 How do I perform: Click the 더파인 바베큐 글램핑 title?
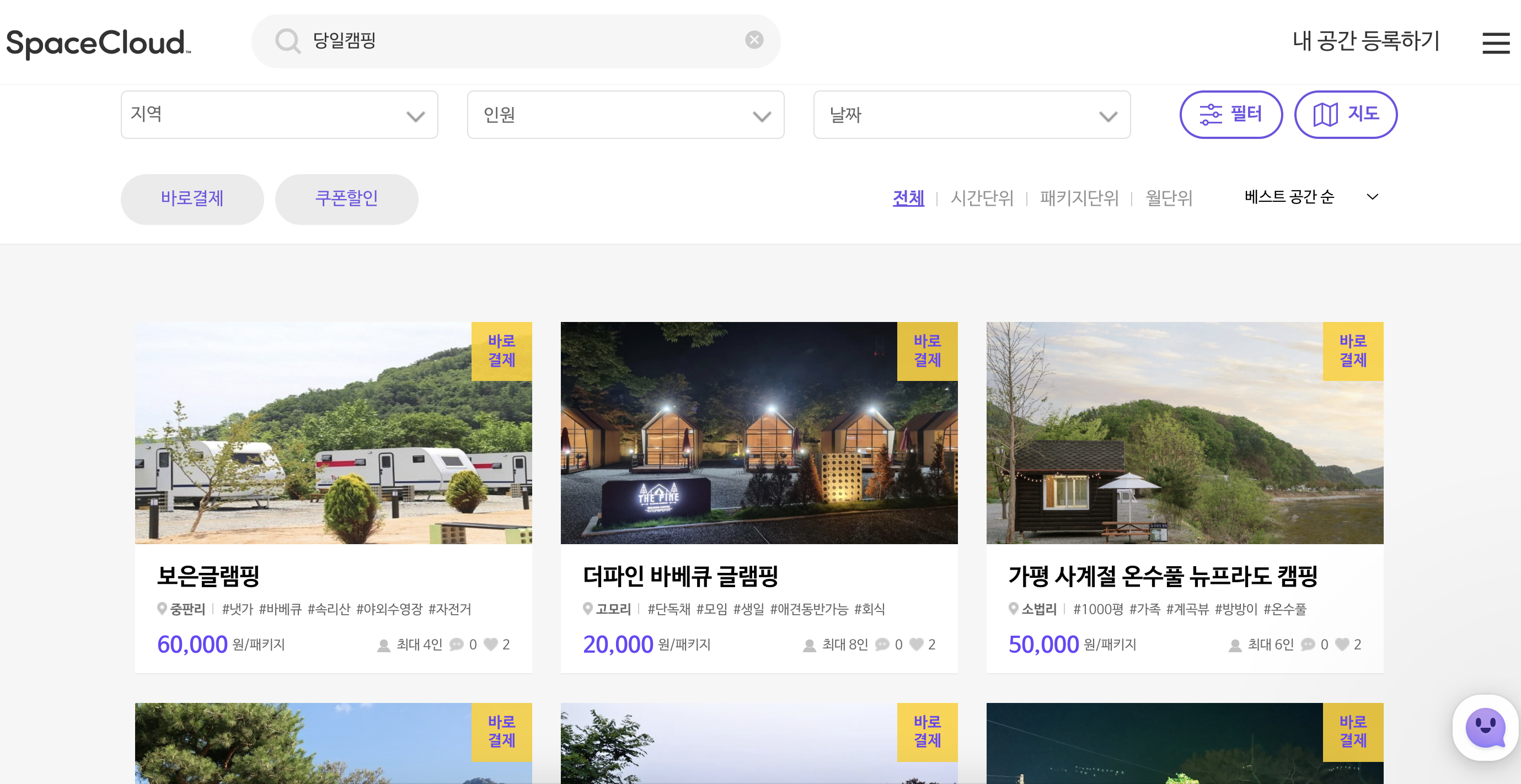(x=681, y=576)
